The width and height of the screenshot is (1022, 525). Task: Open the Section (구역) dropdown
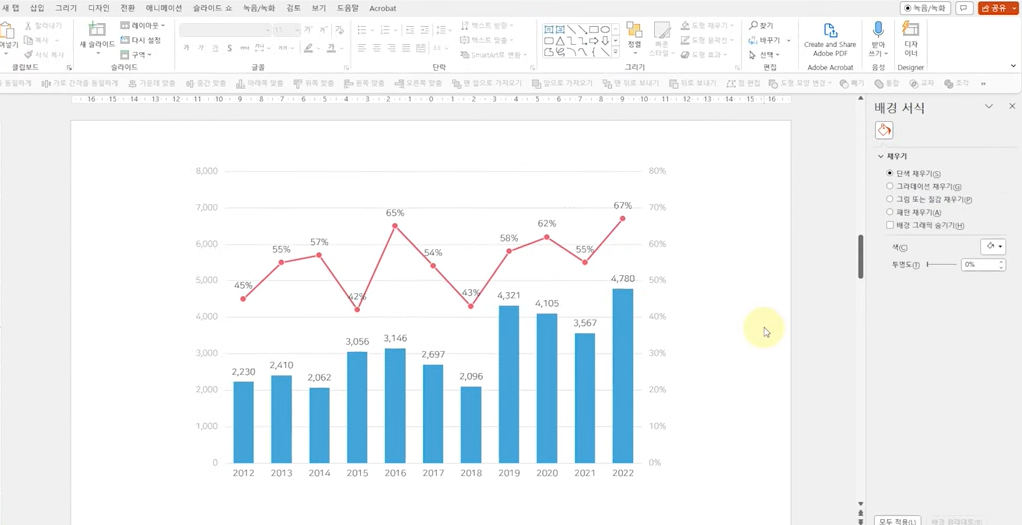coord(136,55)
